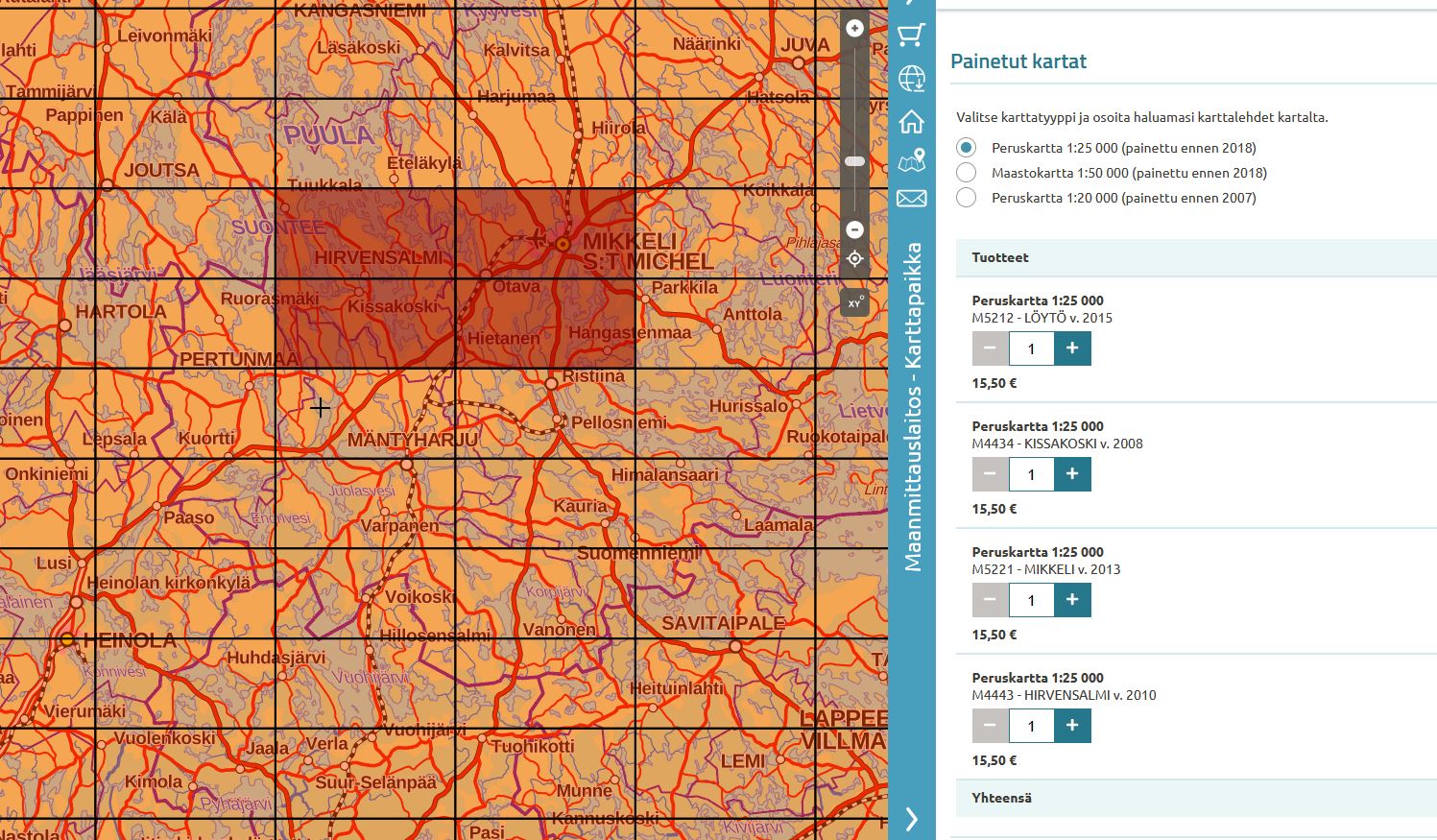Screen dimensions: 1437x840
Task: Open the XY coordinates tool
Action: pos(854,302)
